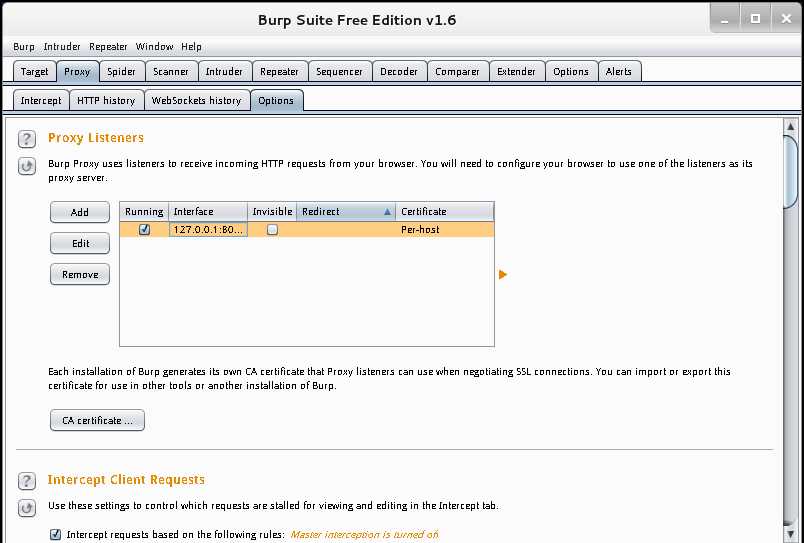
Task: Switch to the Spider tab
Action: [122, 72]
